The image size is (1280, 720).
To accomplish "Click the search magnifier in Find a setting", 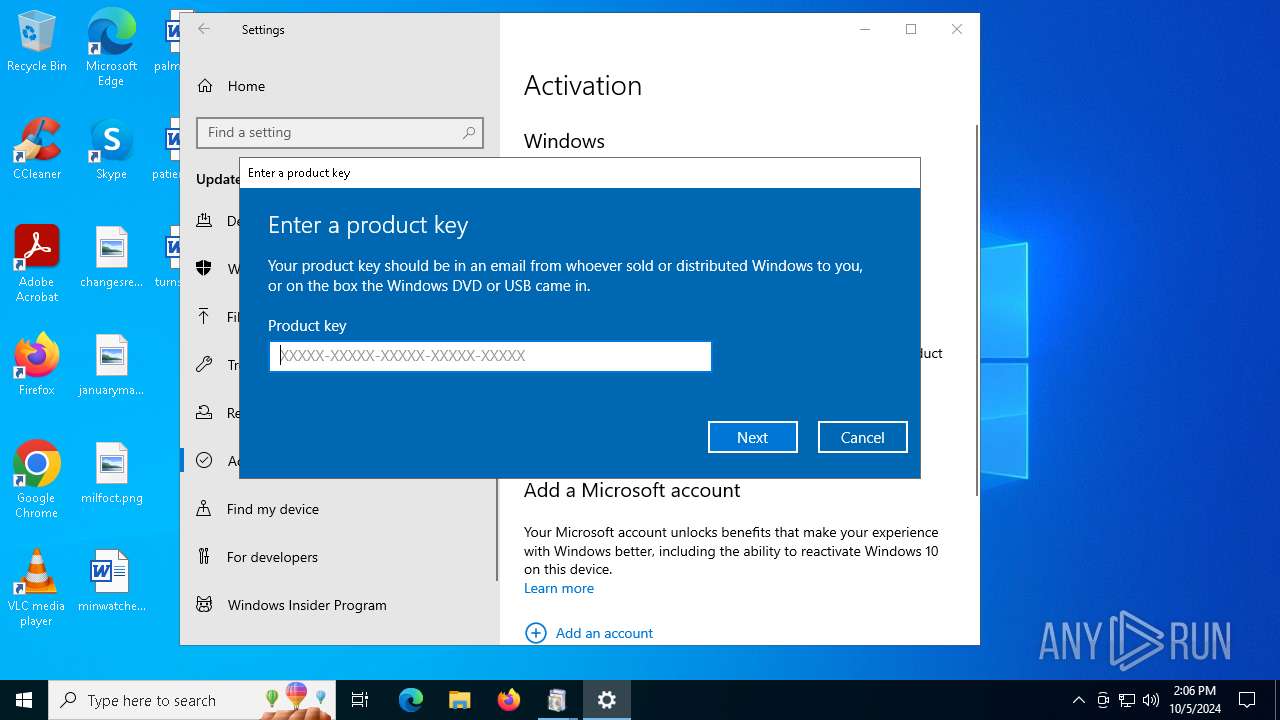I will (x=469, y=133).
